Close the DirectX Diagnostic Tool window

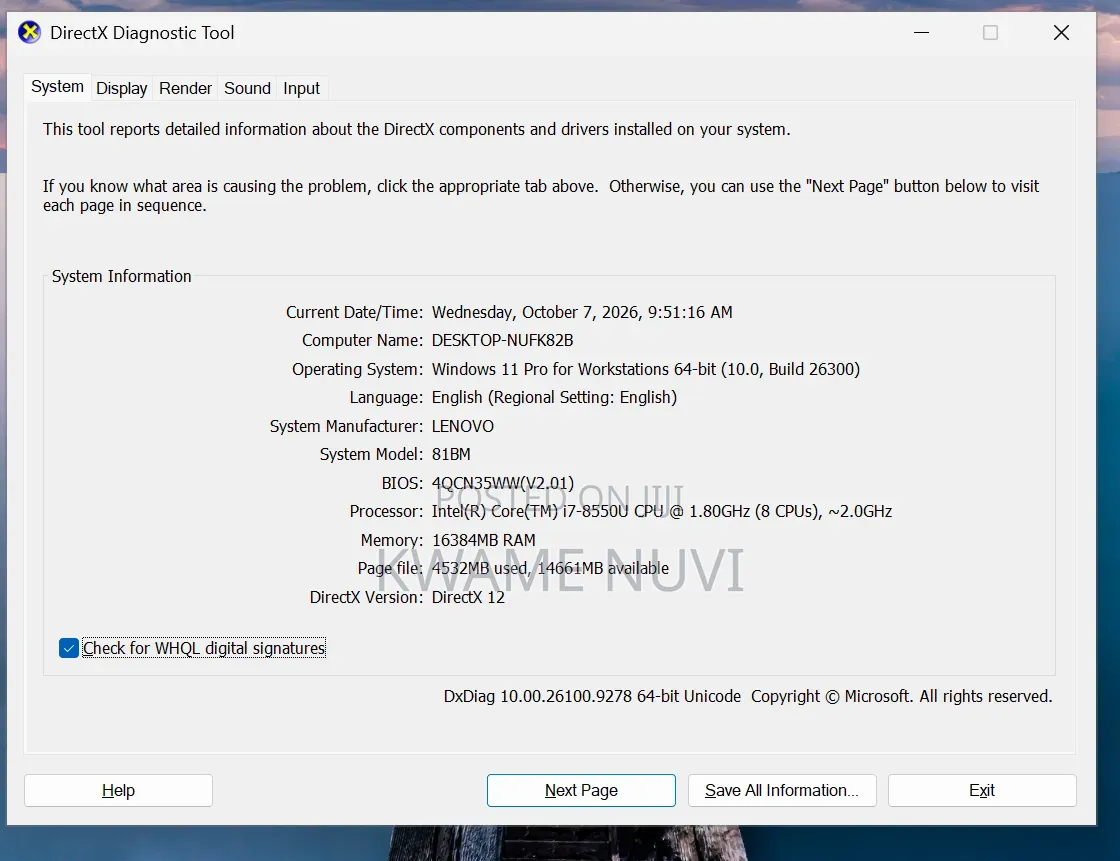pyautogui.click(x=1061, y=33)
